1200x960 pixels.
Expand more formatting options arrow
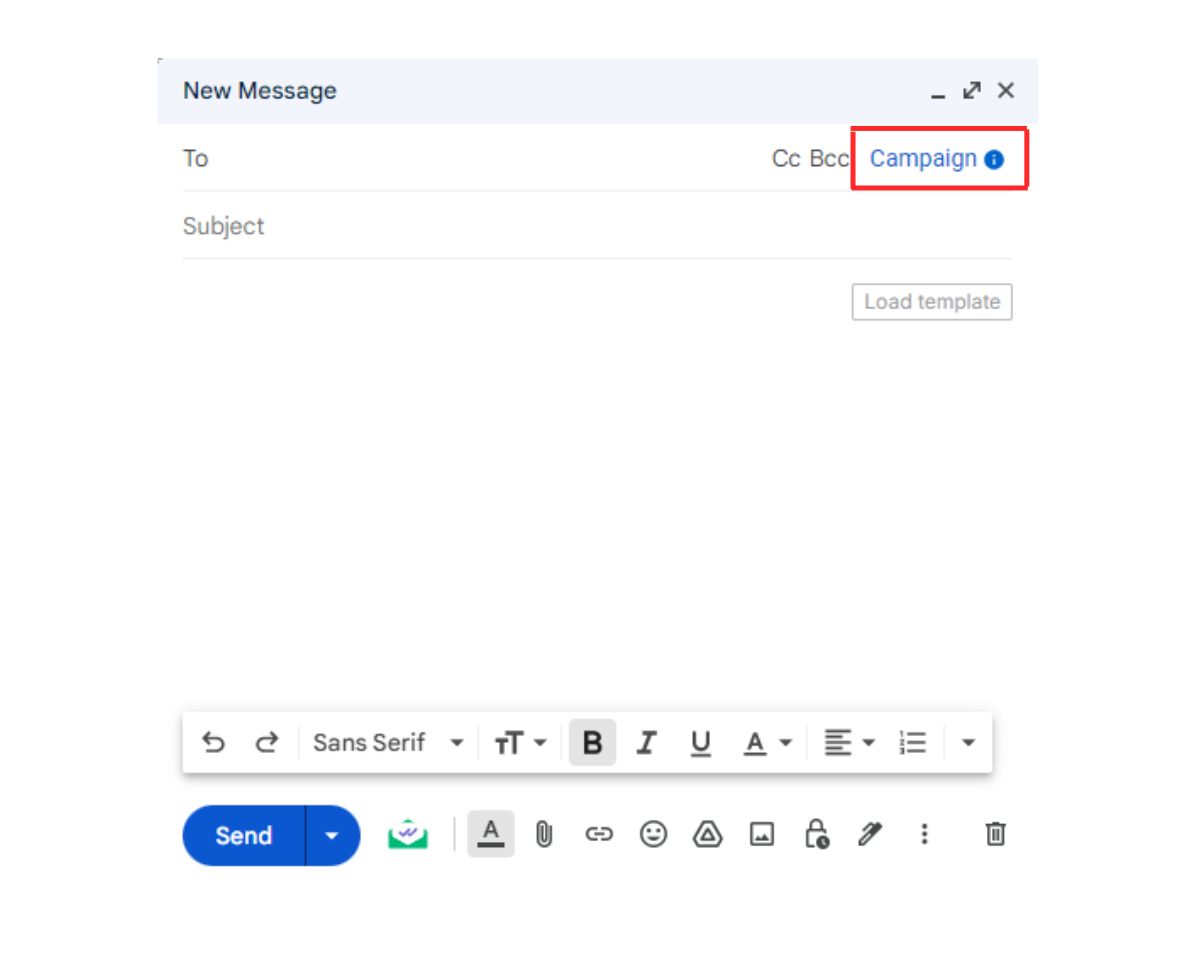click(967, 743)
